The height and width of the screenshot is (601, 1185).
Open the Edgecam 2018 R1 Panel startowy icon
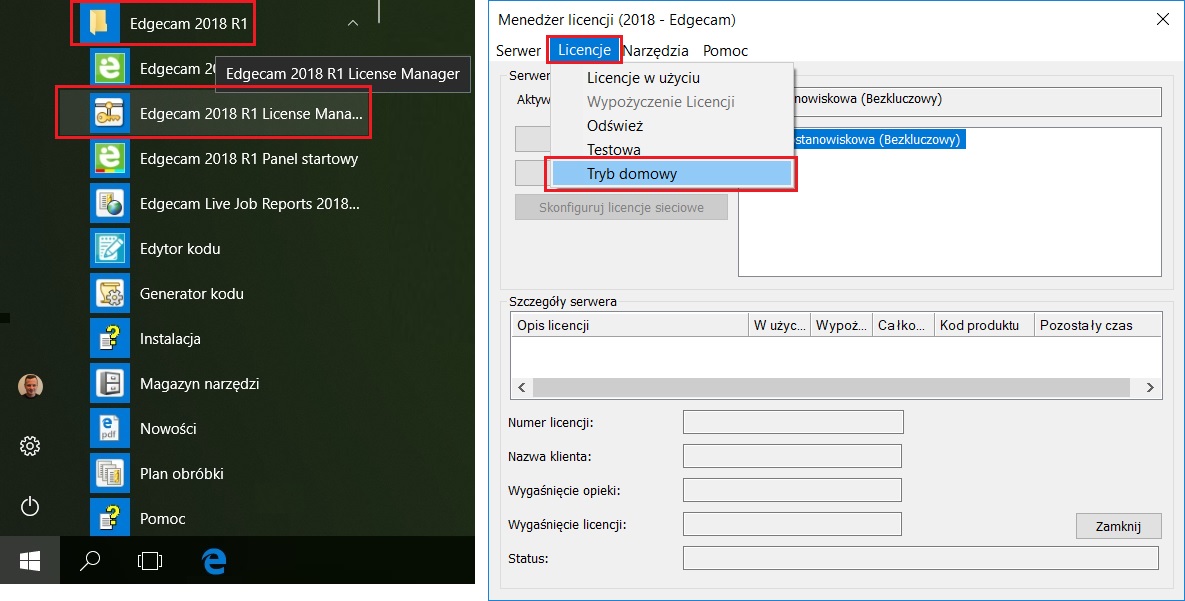click(x=110, y=159)
